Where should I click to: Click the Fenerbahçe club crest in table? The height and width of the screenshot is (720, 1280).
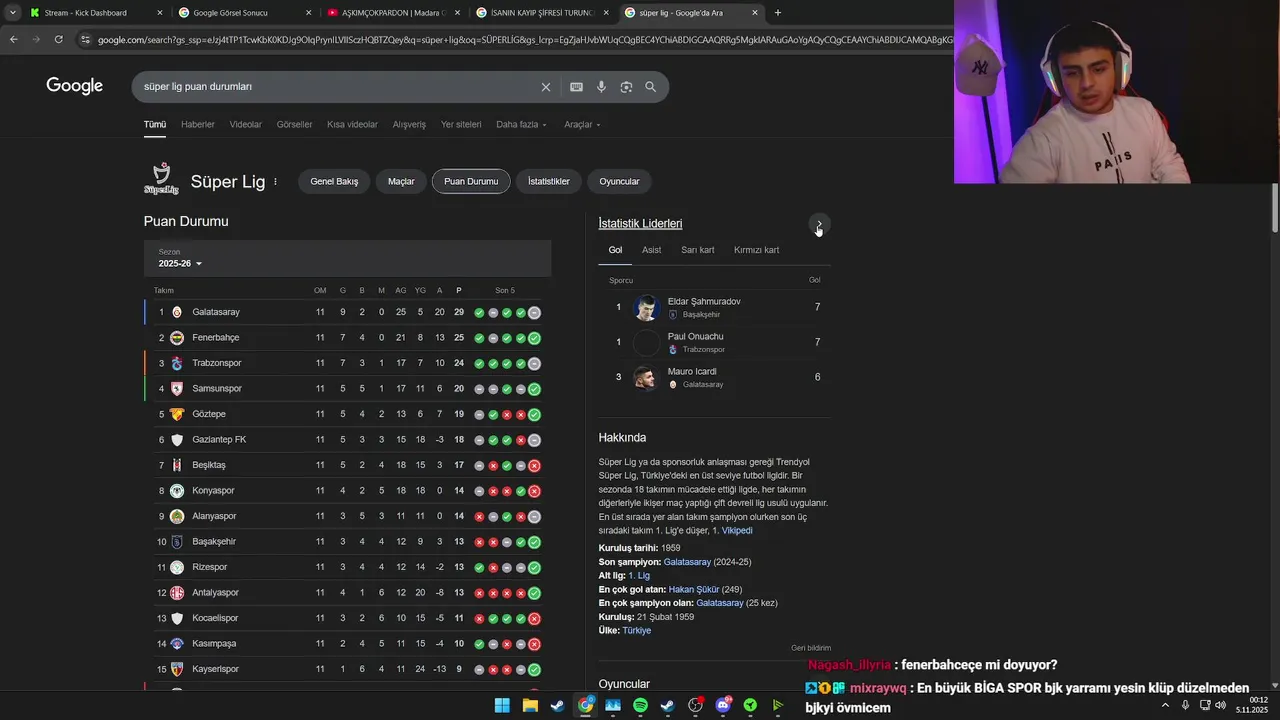click(177, 338)
